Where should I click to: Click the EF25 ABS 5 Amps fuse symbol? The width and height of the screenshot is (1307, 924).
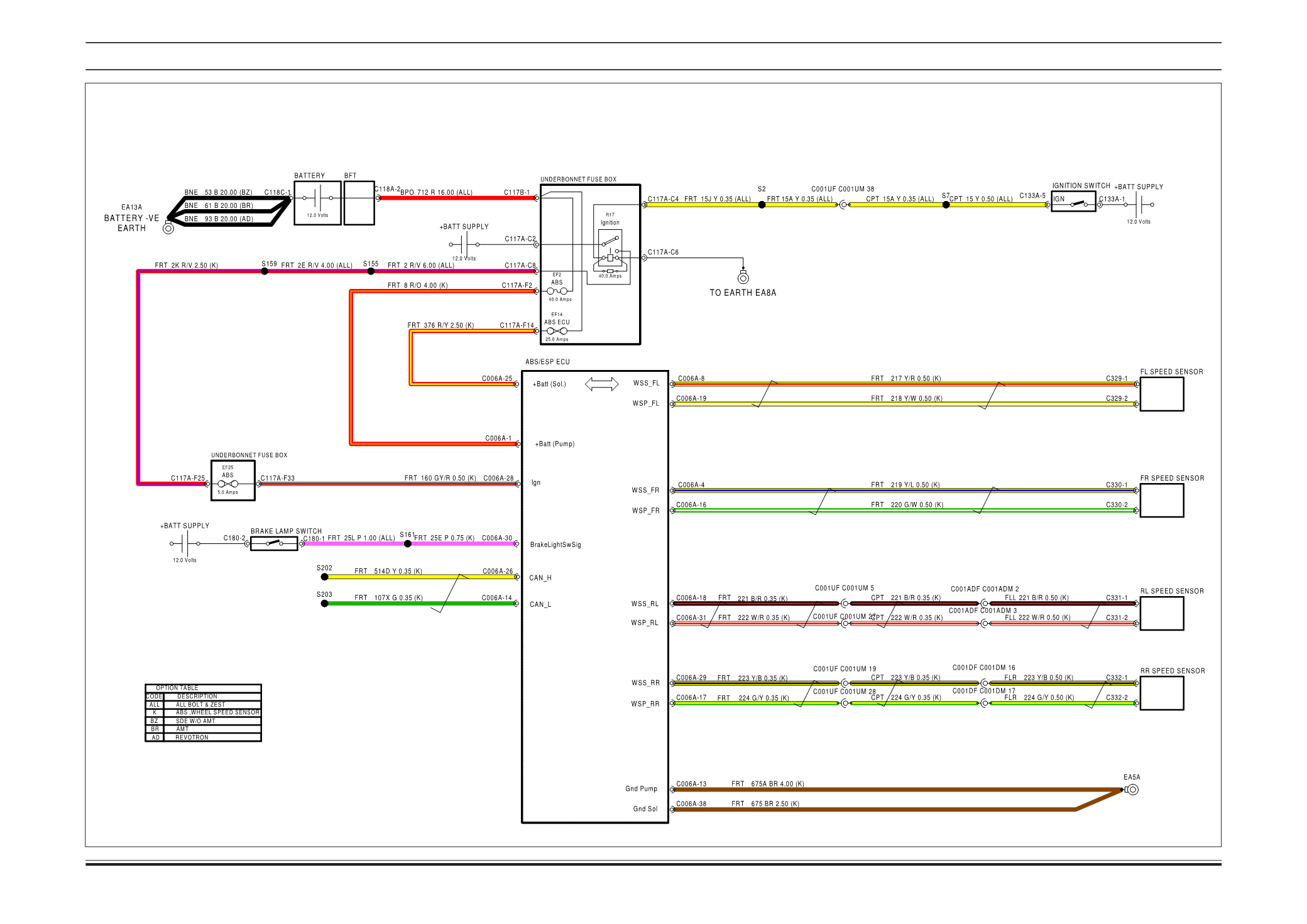(x=227, y=484)
